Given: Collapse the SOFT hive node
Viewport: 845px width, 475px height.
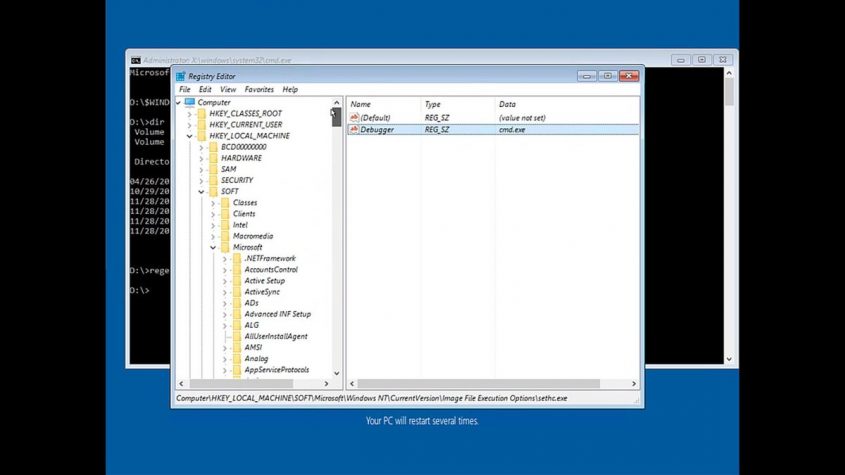Looking at the screenshot, I should tap(201, 192).
